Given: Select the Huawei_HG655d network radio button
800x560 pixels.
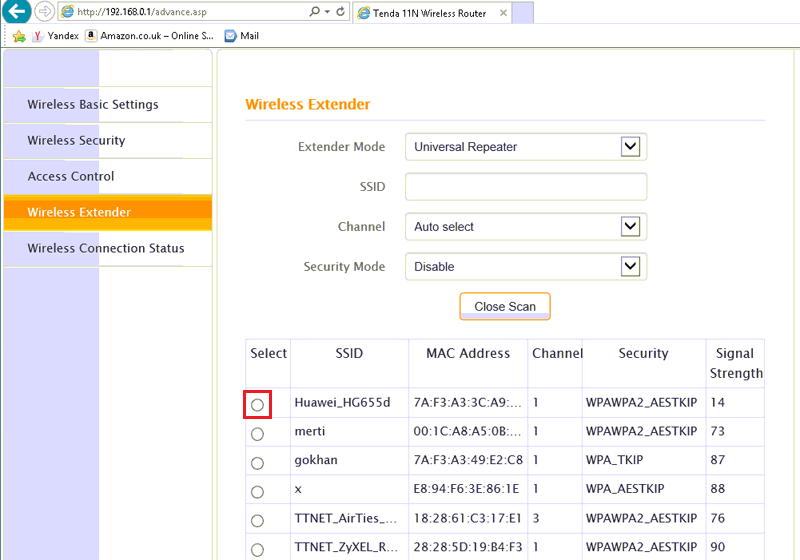Looking at the screenshot, I should (x=257, y=404).
